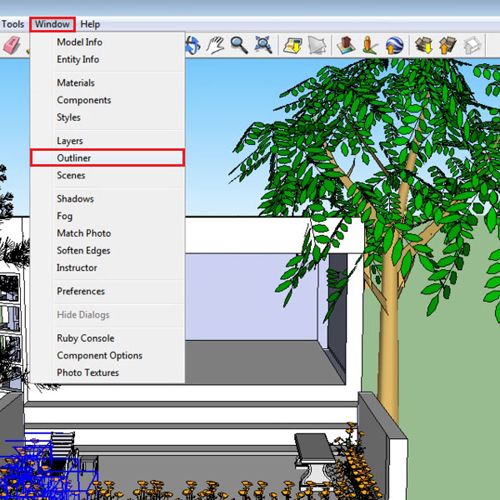The height and width of the screenshot is (500, 500).
Task: Select Model Info menu entry
Action: click(107, 42)
